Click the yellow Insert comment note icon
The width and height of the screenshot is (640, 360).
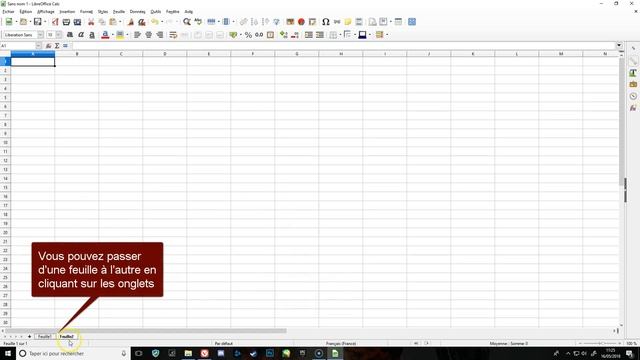pyautogui.click(x=348, y=22)
